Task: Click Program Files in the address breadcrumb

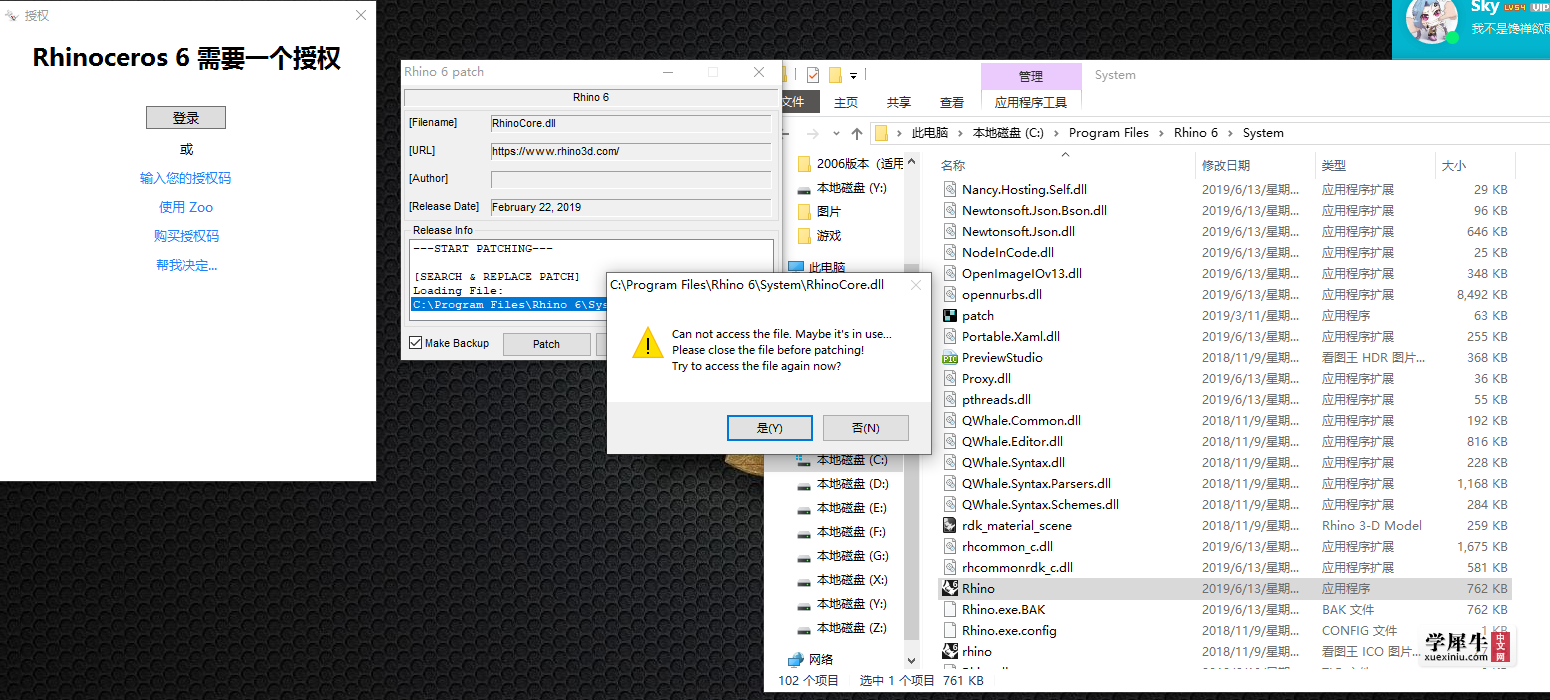Action: point(1109,133)
